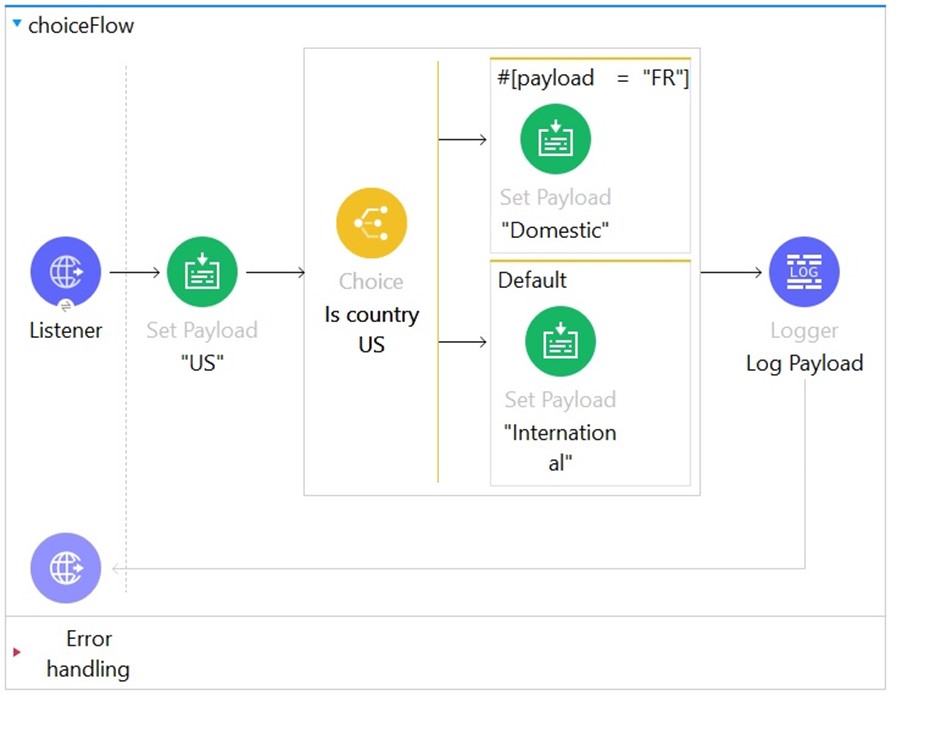Screen dimensions: 936x729
Task: Click the "Log Payload" label
Action: click(804, 363)
